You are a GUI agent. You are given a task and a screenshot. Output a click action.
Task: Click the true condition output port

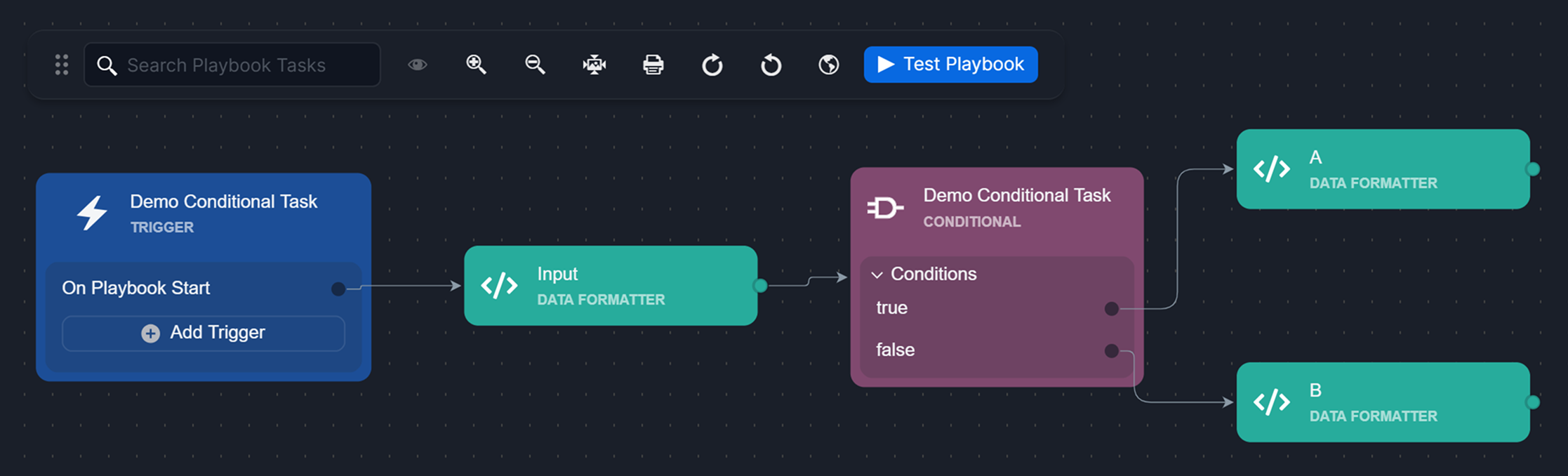coord(1111,308)
